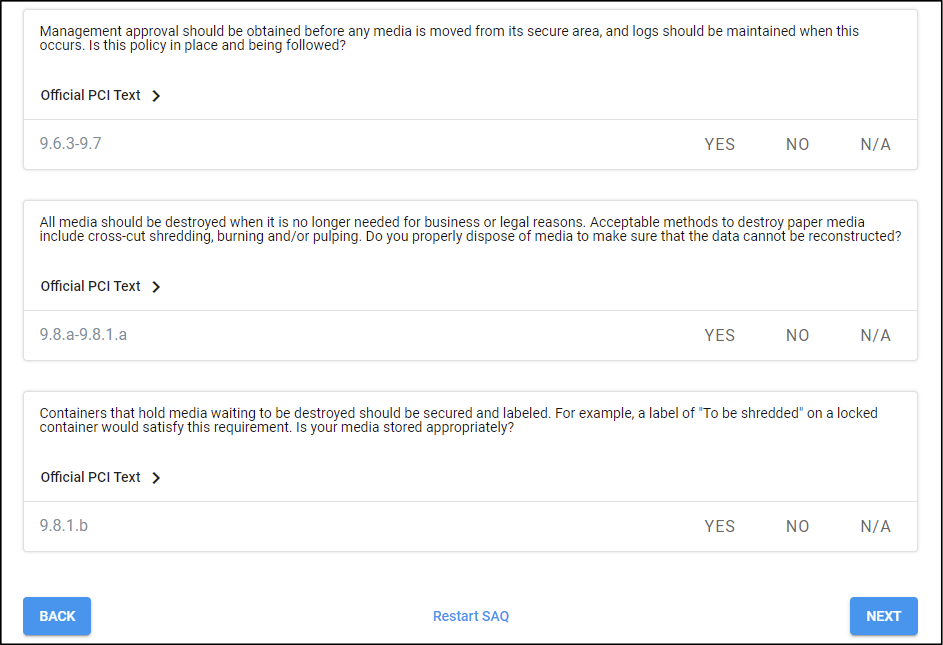This screenshot has width=943, height=645.
Task: Click chevron arrow in media destruction question card
Action: pyautogui.click(x=156, y=287)
